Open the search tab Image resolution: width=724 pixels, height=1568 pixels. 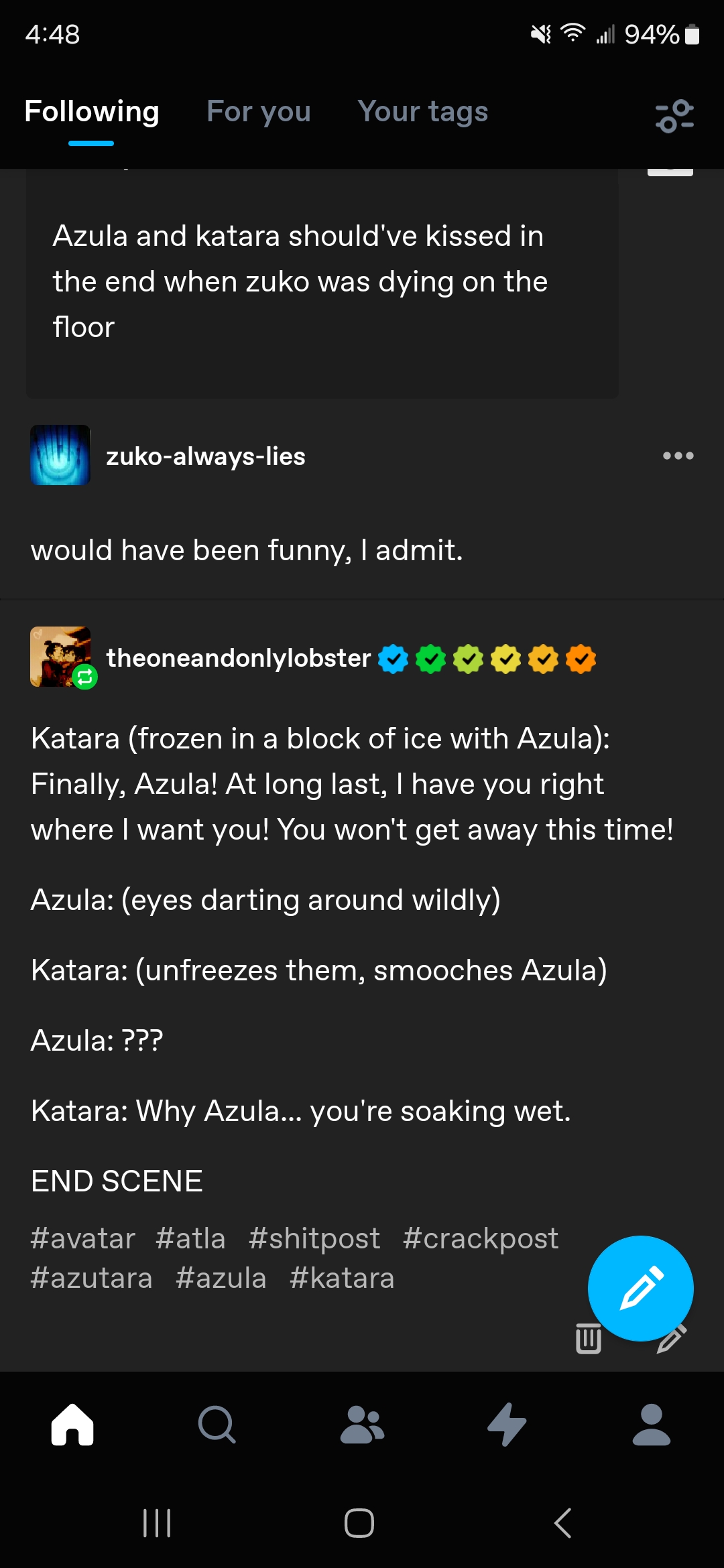[217, 1424]
